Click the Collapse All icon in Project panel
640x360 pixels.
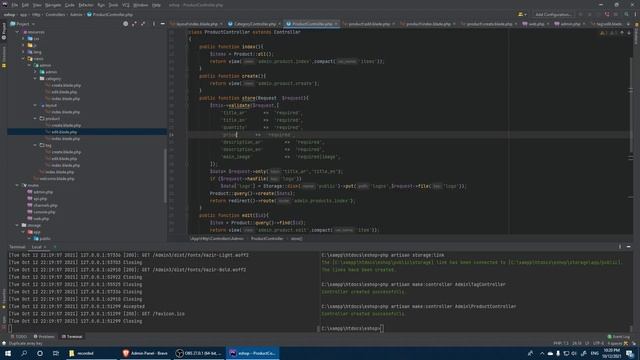(x=143, y=24)
